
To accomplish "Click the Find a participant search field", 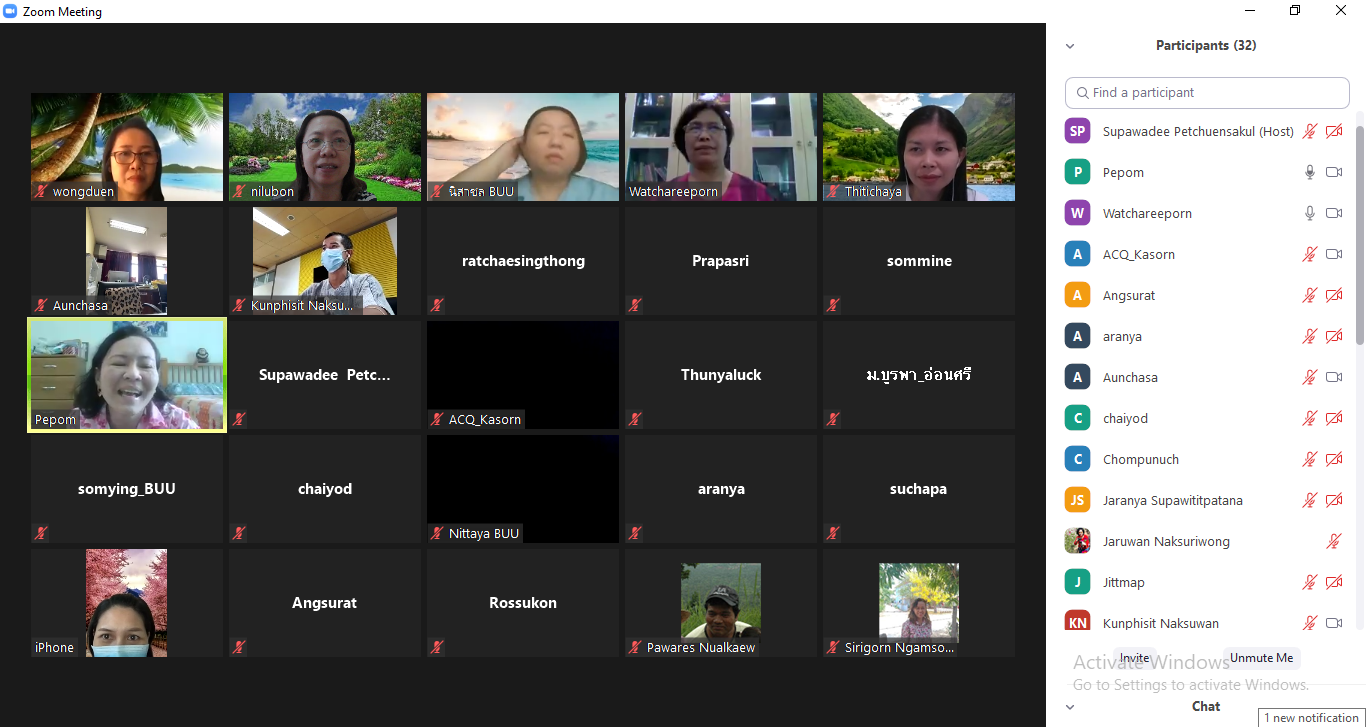I will pyautogui.click(x=1207, y=92).
